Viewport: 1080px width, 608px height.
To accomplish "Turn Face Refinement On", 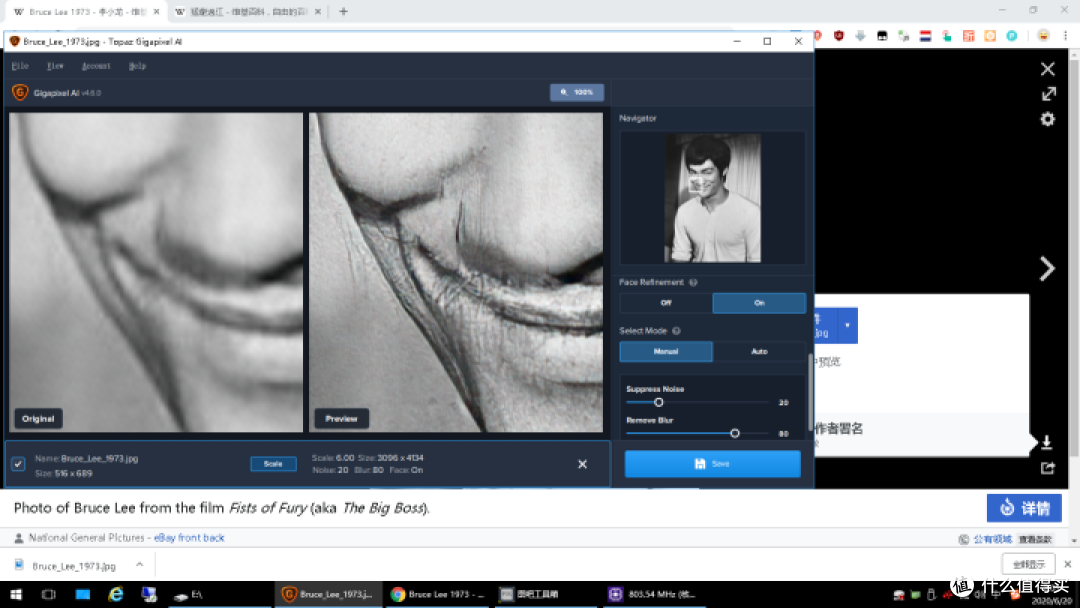I will click(759, 303).
